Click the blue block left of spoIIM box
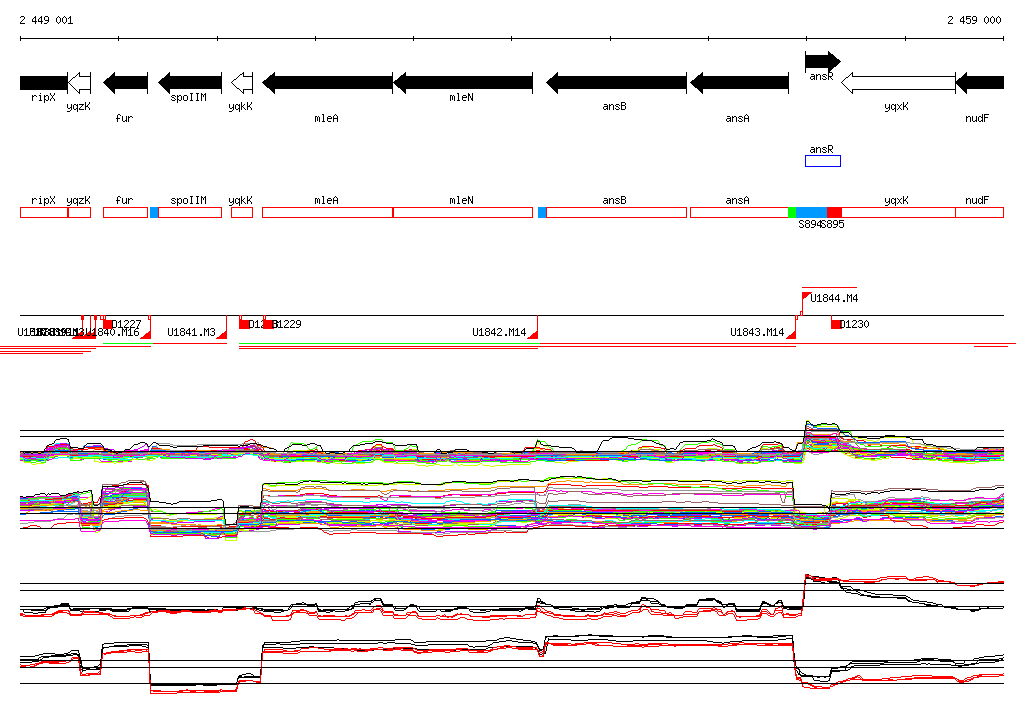The height and width of the screenshot is (714, 1024). coord(154,212)
